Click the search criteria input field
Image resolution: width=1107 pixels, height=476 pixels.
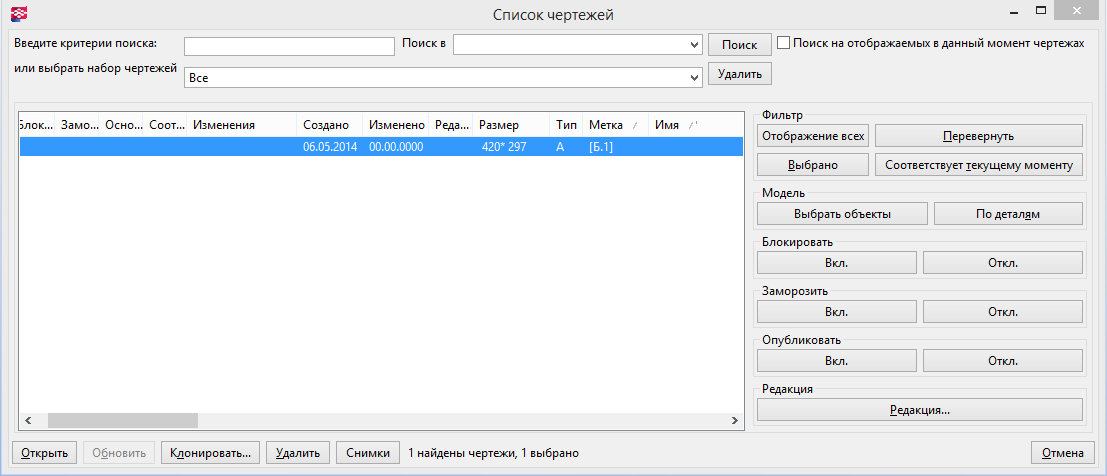coord(289,46)
